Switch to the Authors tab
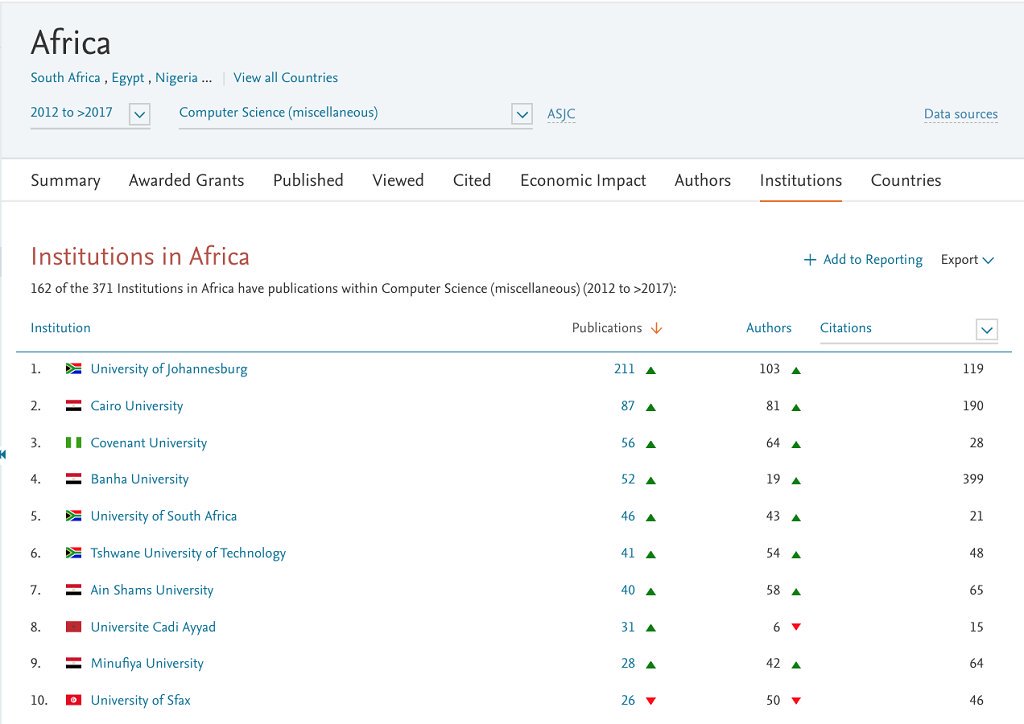Image resolution: width=1024 pixels, height=724 pixels. 702,180
